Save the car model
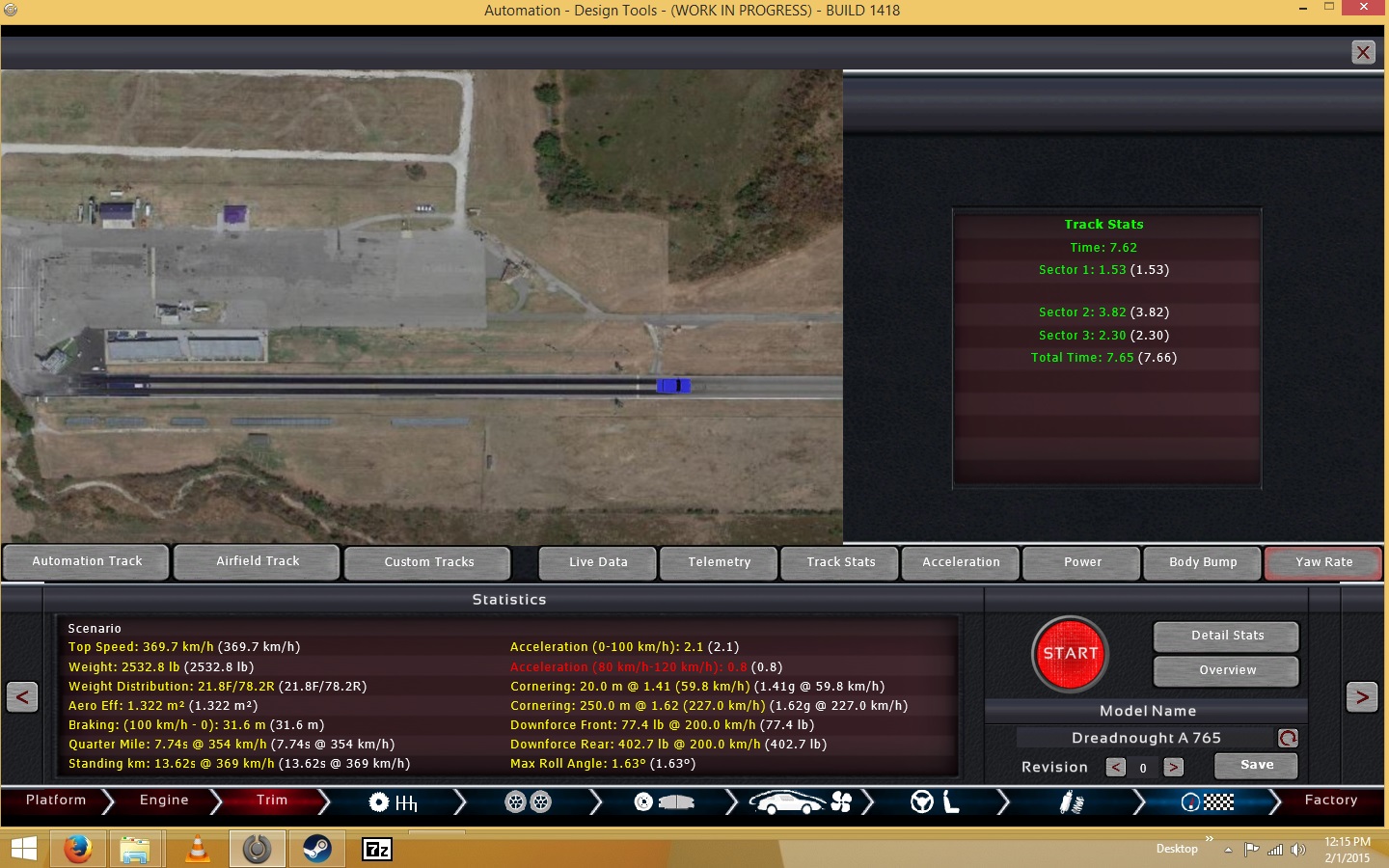Image resolution: width=1389 pixels, height=868 pixels. [1256, 765]
